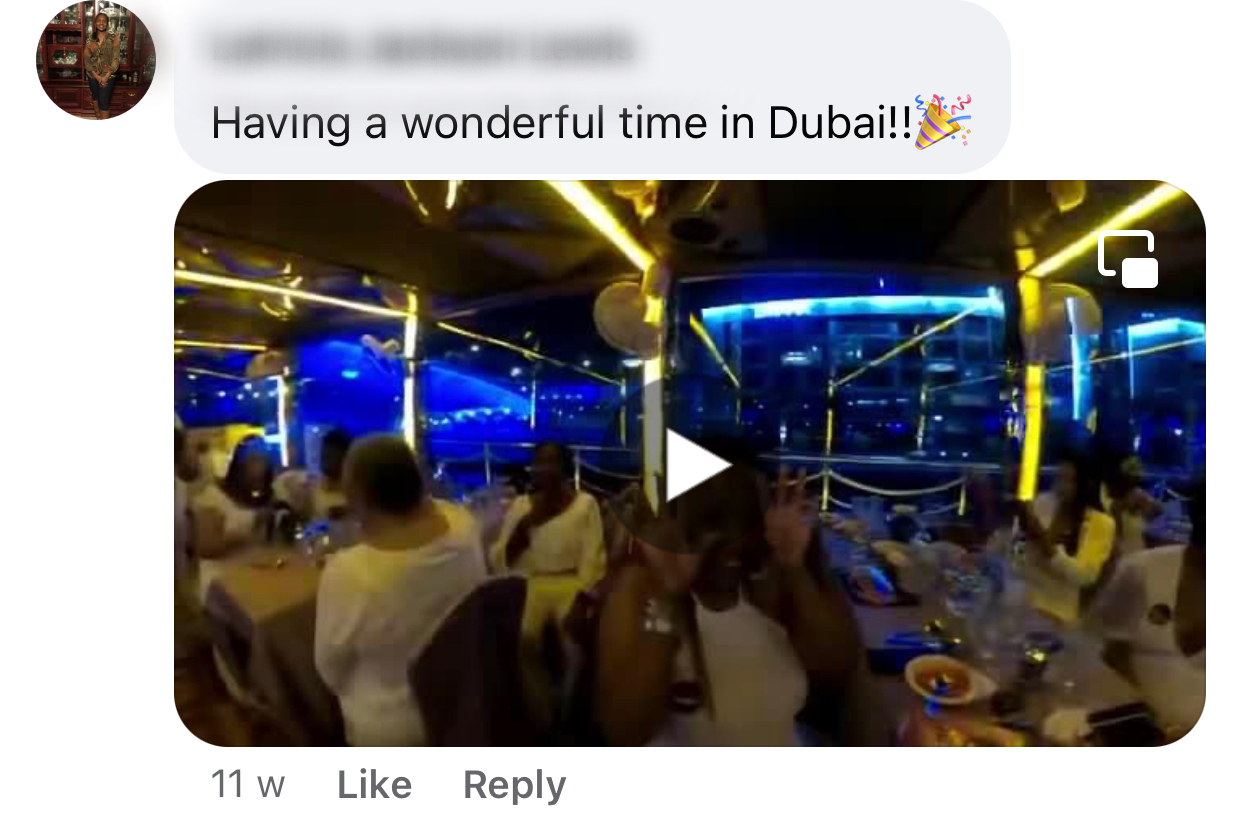Screen dimensions: 1242x815
Task: Like the Dubai comment
Action: tap(374, 785)
